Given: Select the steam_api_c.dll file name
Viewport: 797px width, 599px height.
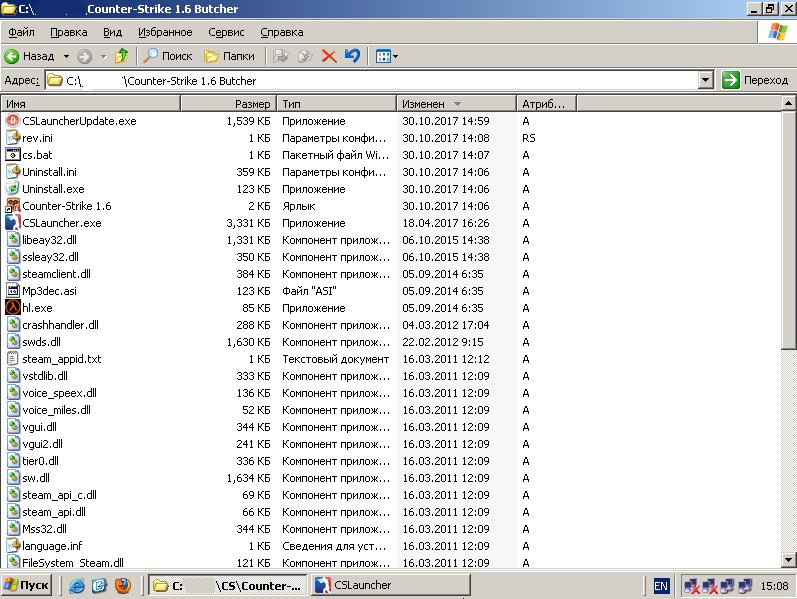Looking at the screenshot, I should pyautogui.click(x=59, y=495).
